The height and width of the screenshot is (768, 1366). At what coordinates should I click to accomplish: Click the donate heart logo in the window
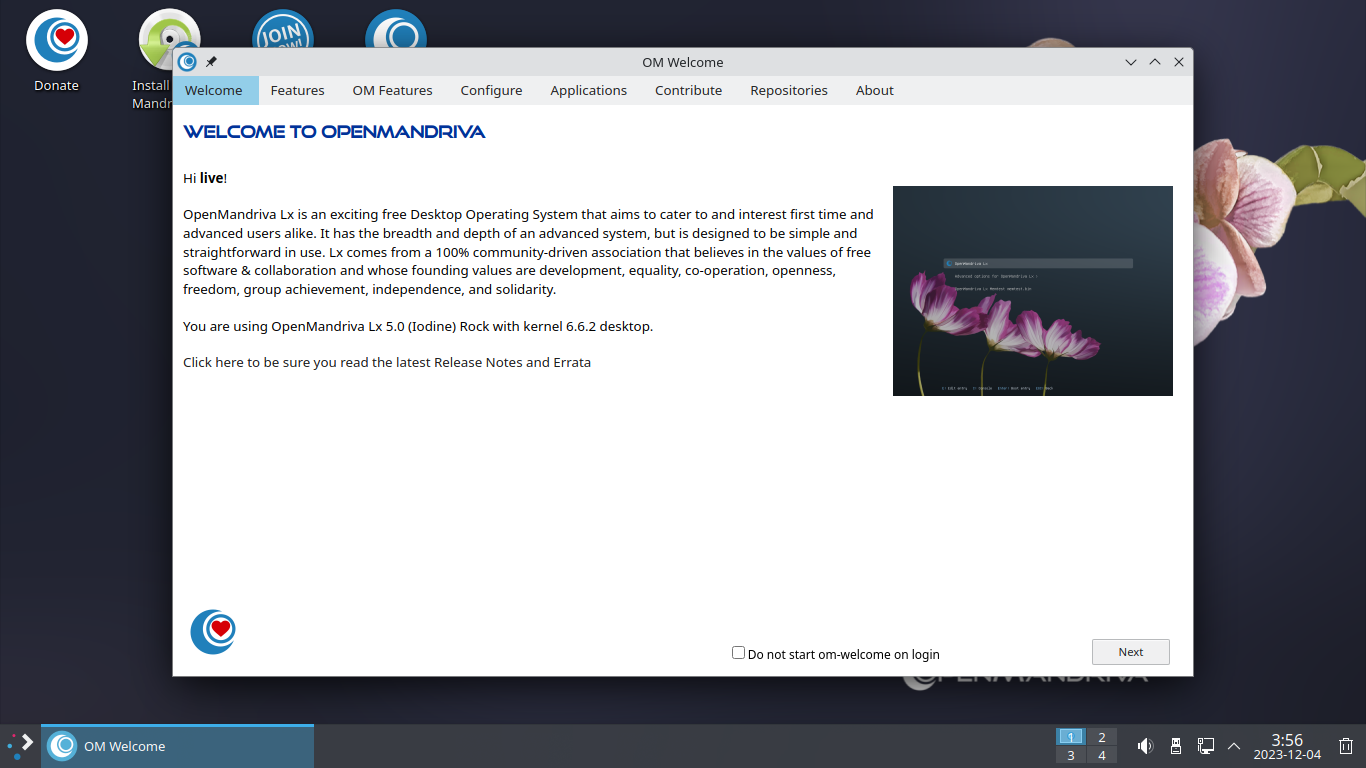213,631
